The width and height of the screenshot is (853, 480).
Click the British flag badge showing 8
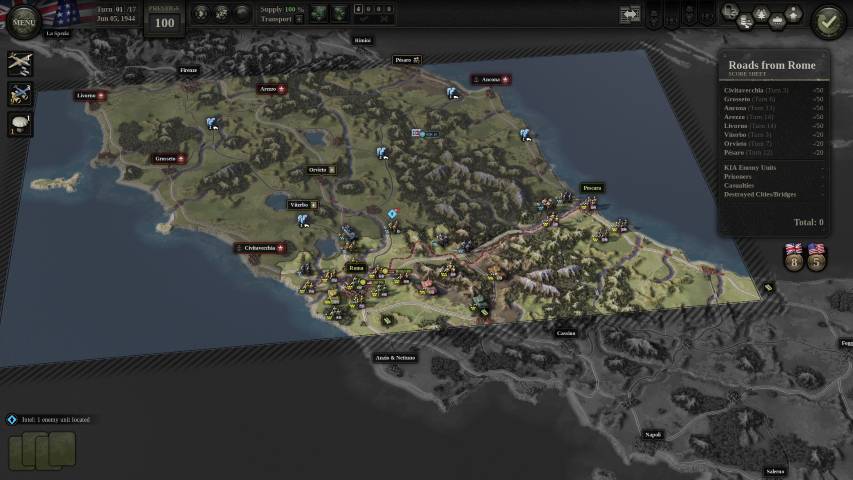[794, 258]
